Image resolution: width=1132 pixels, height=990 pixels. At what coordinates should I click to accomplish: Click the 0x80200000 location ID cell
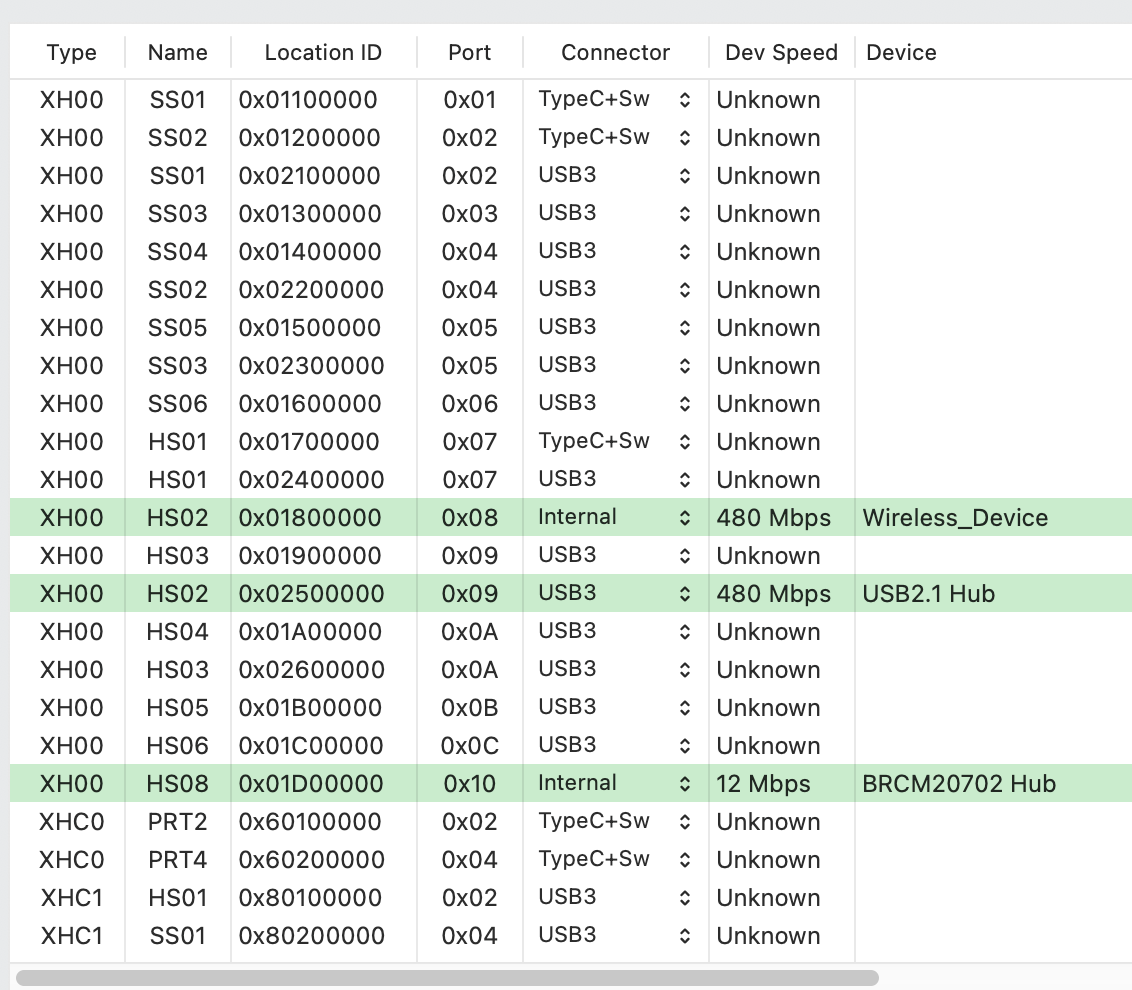[x=311, y=936]
